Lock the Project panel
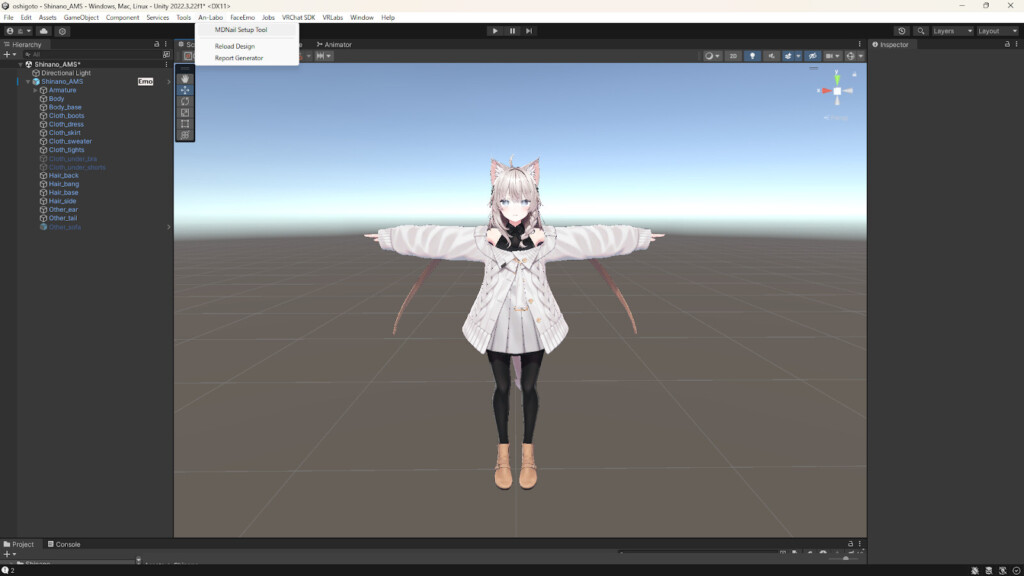The image size is (1024, 576). 850,543
